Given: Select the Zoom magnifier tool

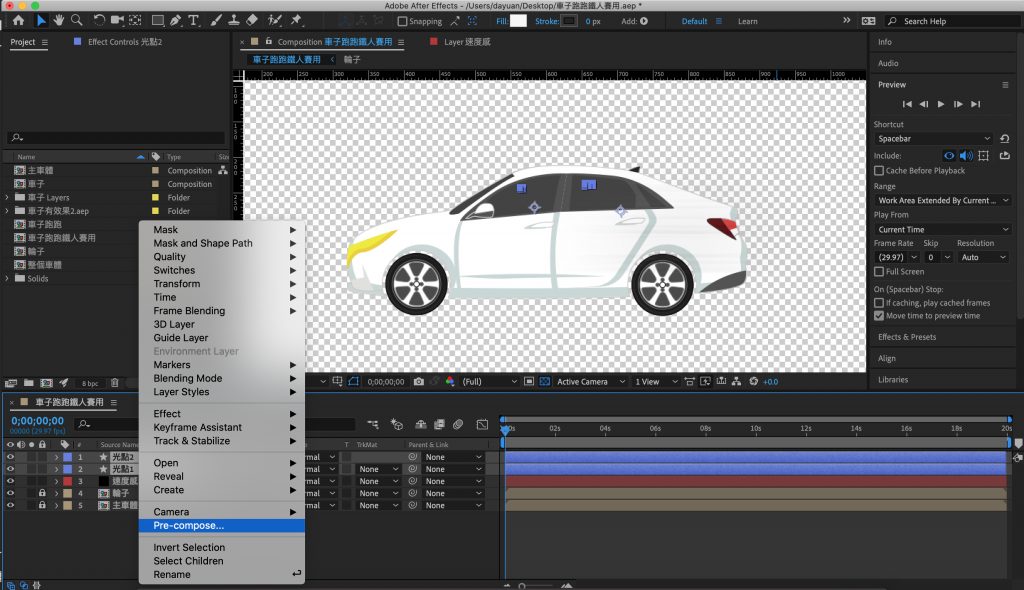Looking at the screenshot, I should click(78, 20).
